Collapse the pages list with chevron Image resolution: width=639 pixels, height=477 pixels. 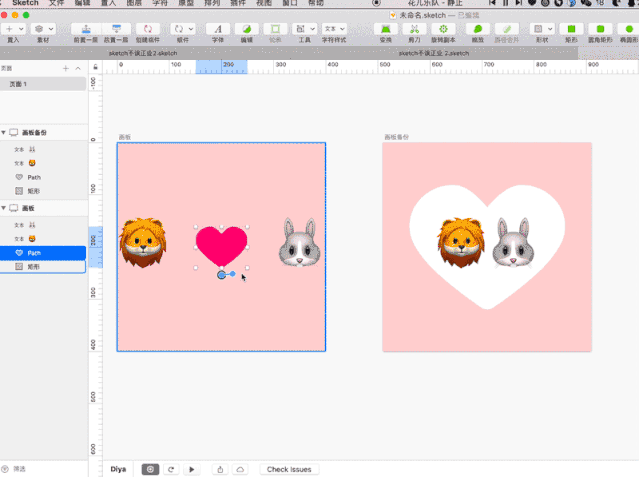pos(78,68)
